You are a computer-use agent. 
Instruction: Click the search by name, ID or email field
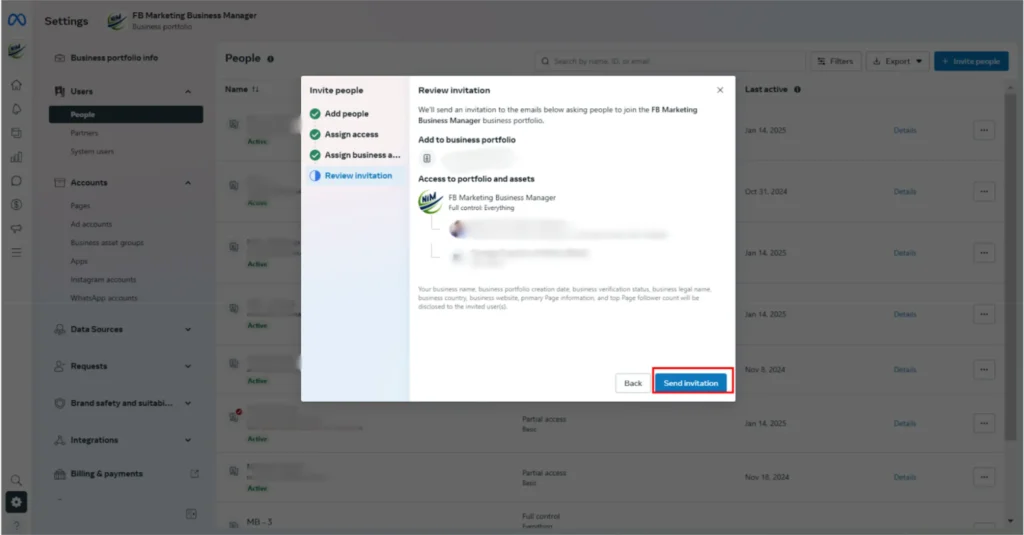click(x=669, y=61)
